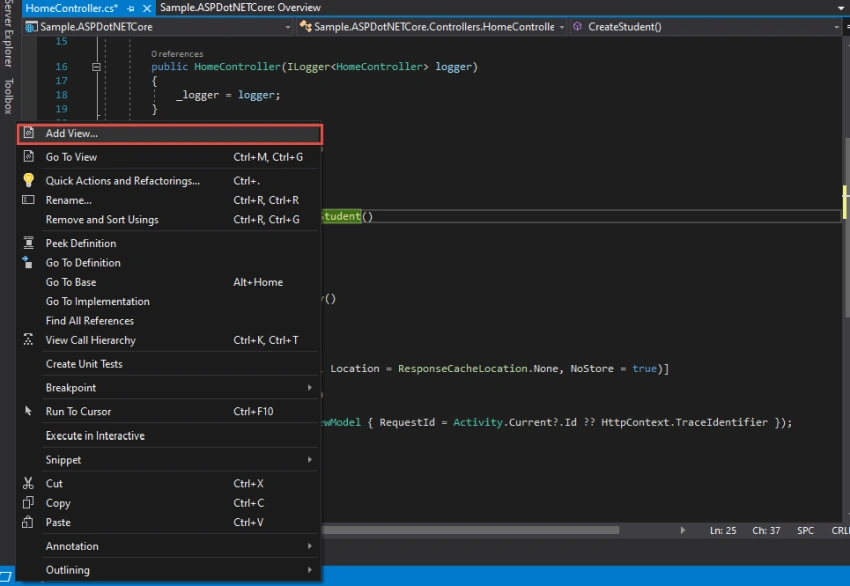
Task: Click the scissors Cut icon
Action: point(28,483)
